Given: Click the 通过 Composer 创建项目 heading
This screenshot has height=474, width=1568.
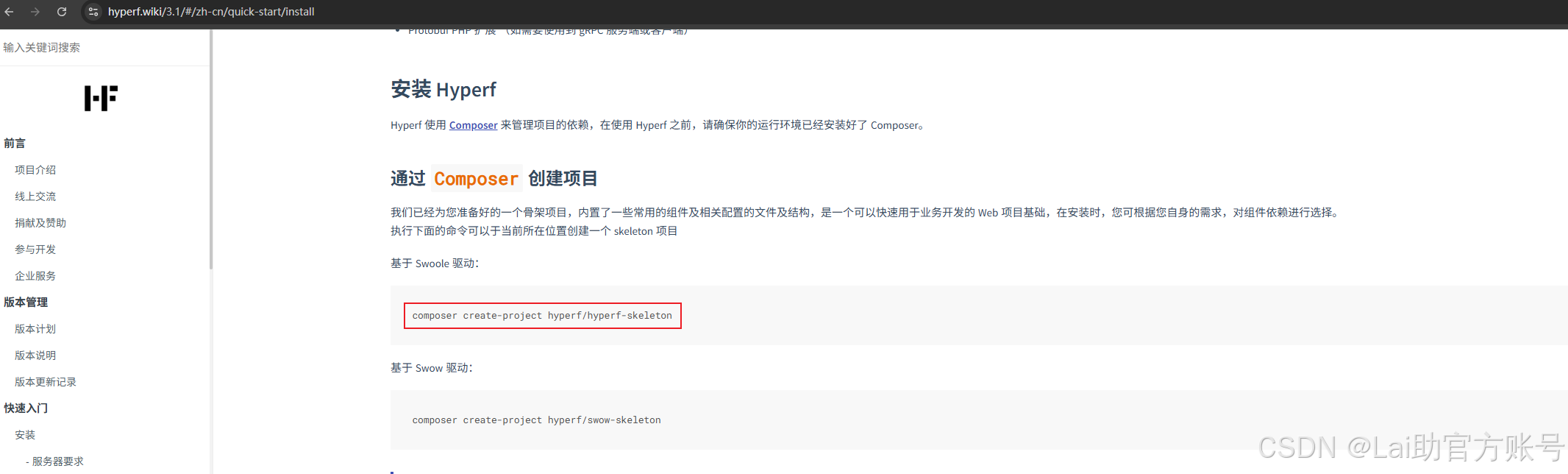Looking at the screenshot, I should [493, 178].
